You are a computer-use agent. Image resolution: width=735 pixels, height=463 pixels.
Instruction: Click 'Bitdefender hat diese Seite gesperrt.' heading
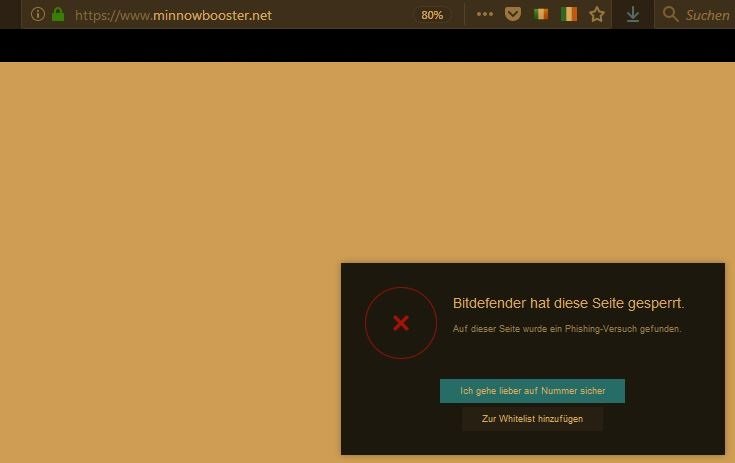point(569,304)
